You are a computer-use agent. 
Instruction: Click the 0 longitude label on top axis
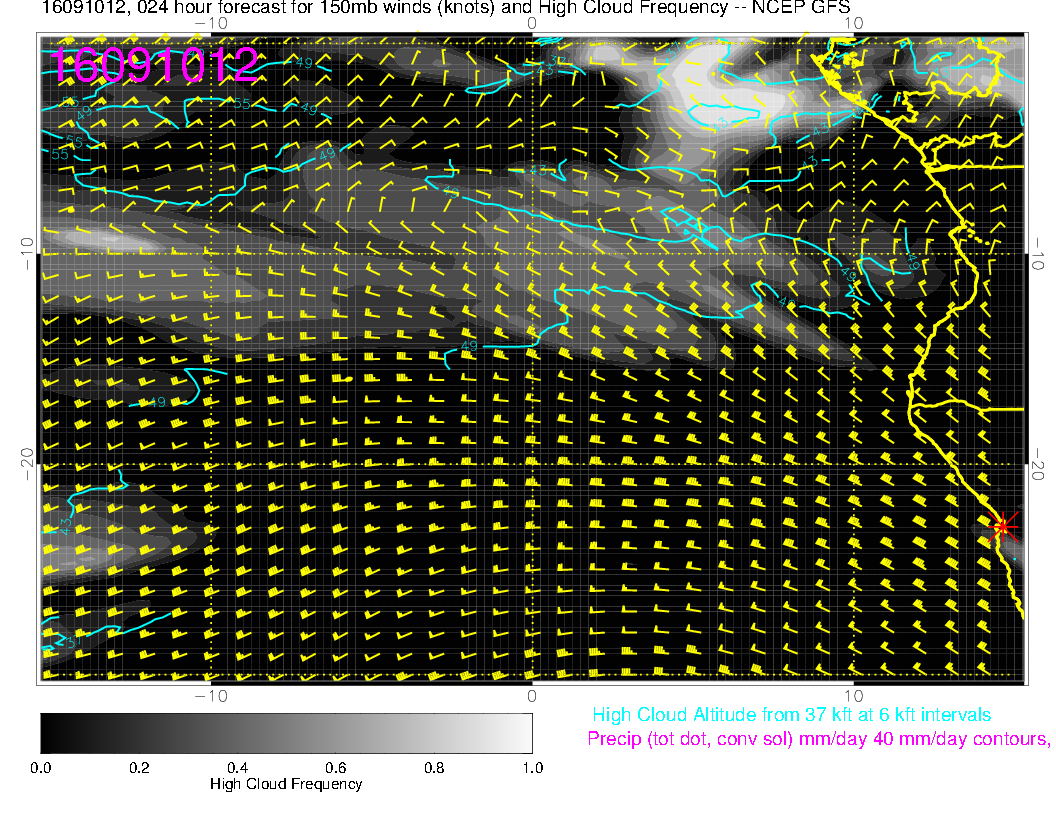coord(532,24)
